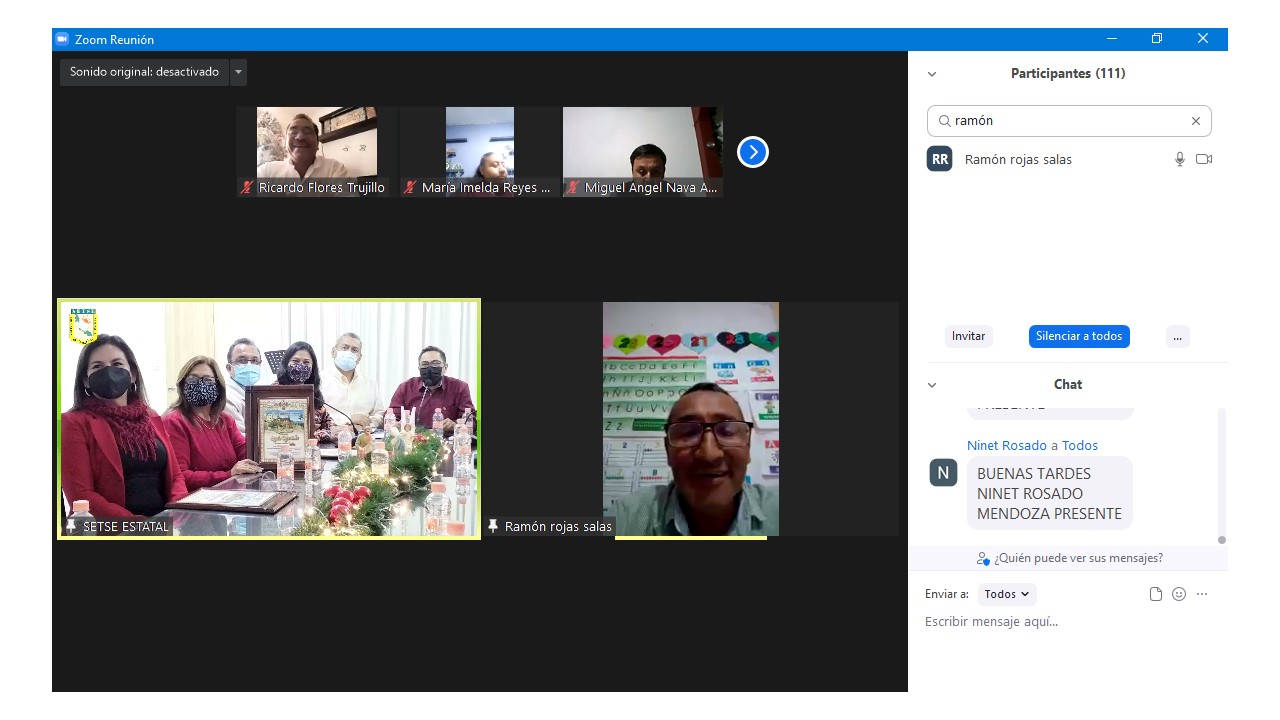Image resolution: width=1280 pixels, height=720 pixels.
Task: Click muted mic icon on Miguel Angel Nava
Action: 573,187
